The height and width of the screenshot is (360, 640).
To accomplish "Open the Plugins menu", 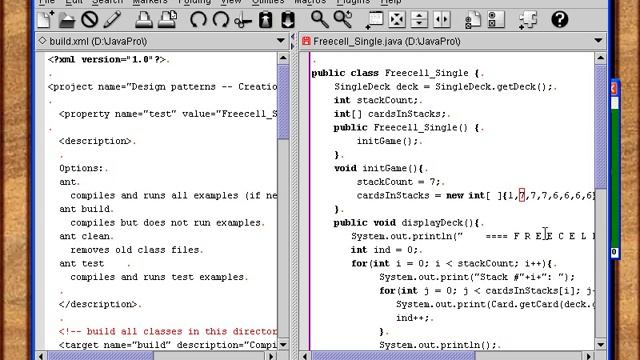I will tap(353, 2).
